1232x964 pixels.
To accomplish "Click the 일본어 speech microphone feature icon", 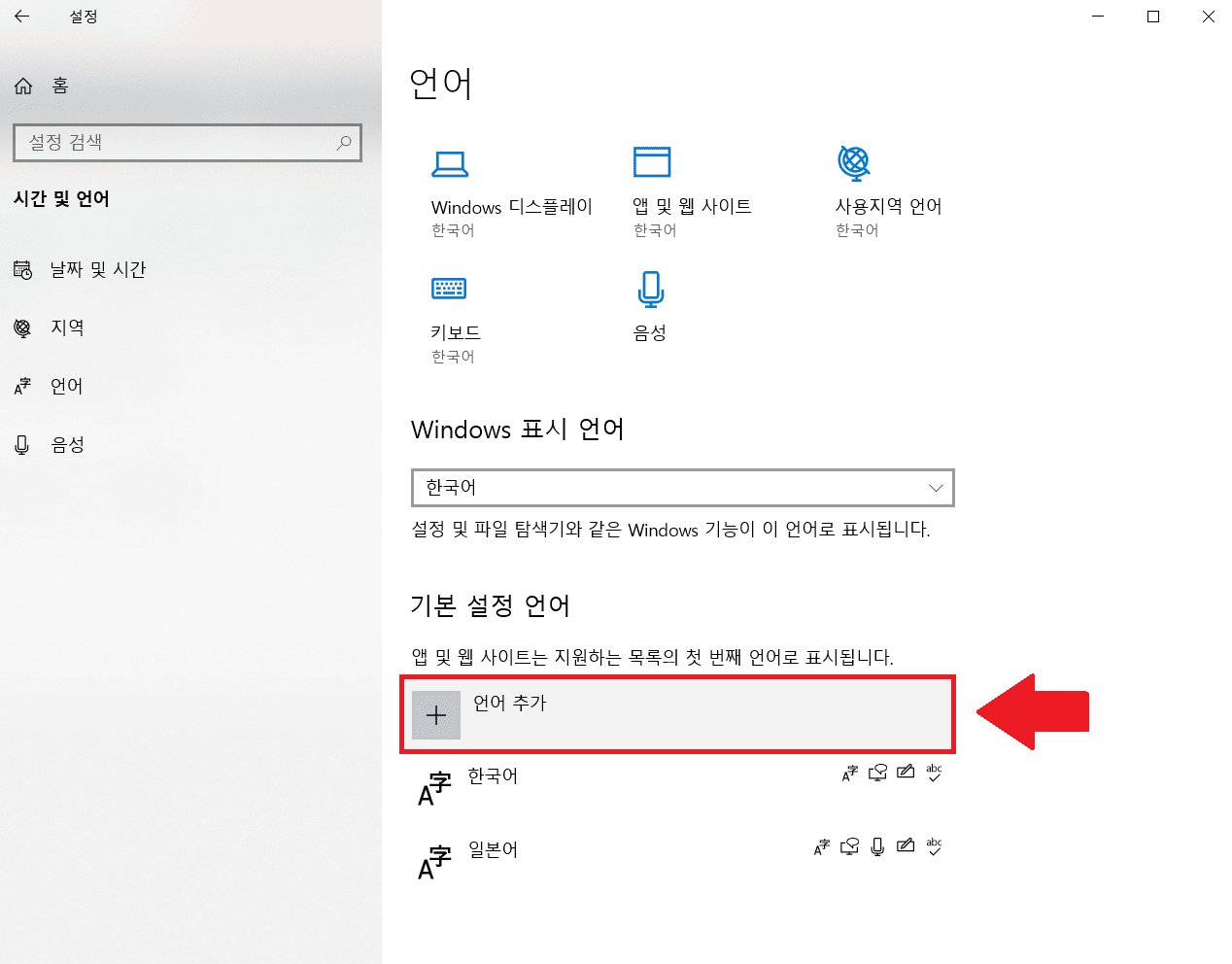I will (x=877, y=846).
